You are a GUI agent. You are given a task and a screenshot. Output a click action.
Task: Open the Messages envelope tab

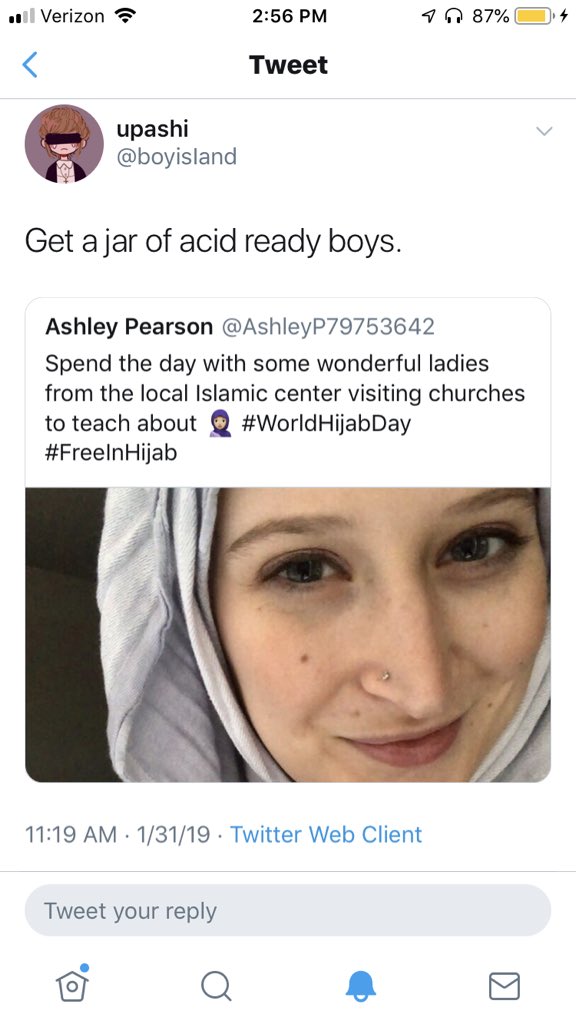(x=505, y=985)
